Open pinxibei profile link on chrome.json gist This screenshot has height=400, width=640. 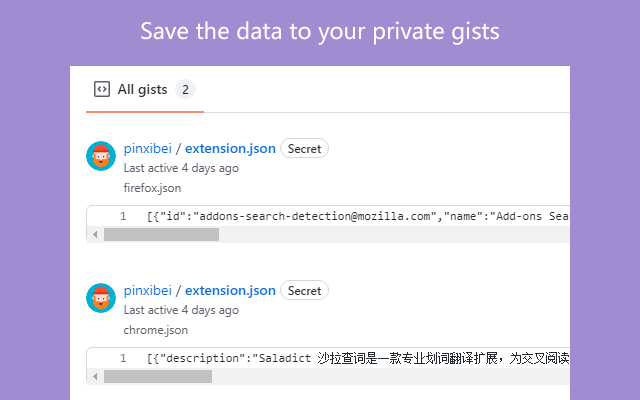pos(148,291)
